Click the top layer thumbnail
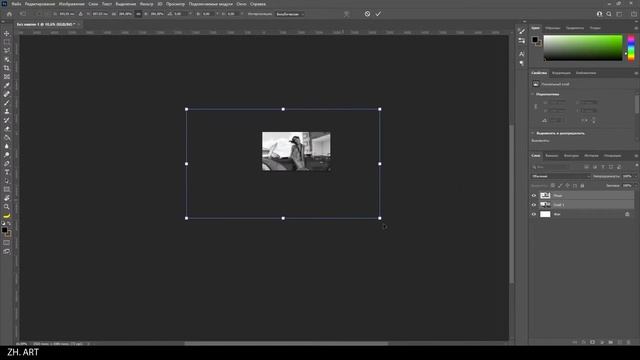The image size is (640, 360). (x=545, y=196)
